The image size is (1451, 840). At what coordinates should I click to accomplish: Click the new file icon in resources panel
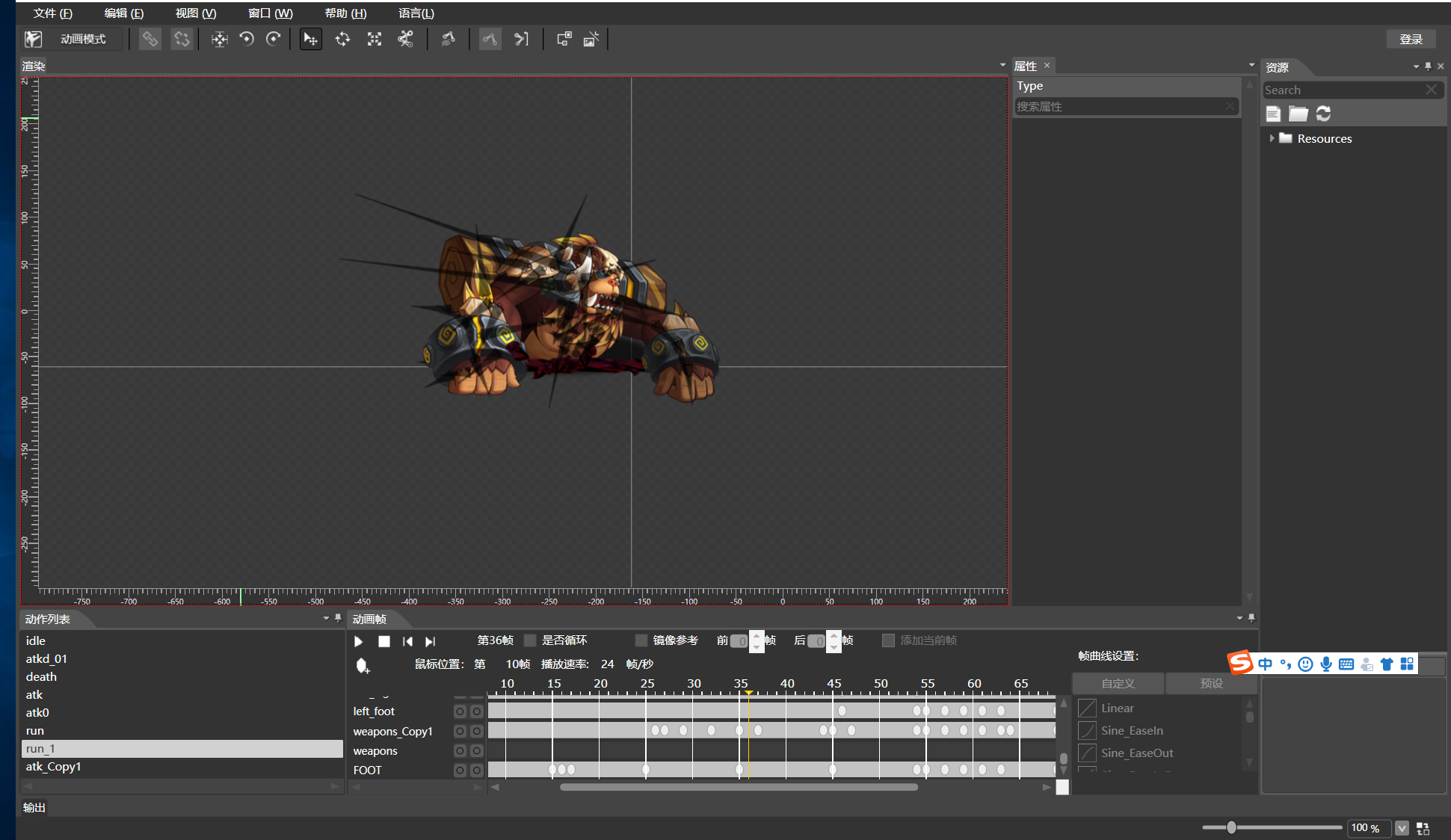pos(1274,114)
